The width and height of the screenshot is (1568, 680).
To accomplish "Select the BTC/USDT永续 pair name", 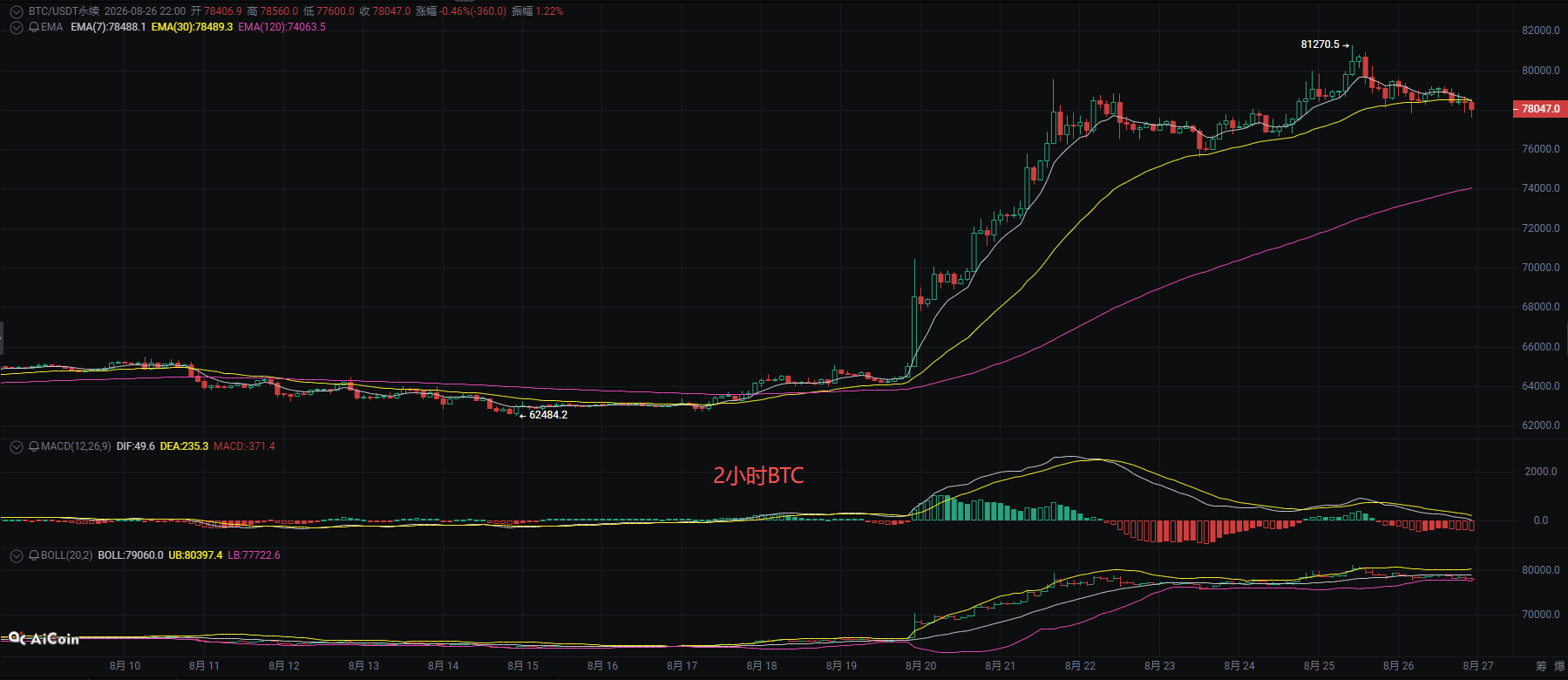I will click(x=64, y=11).
